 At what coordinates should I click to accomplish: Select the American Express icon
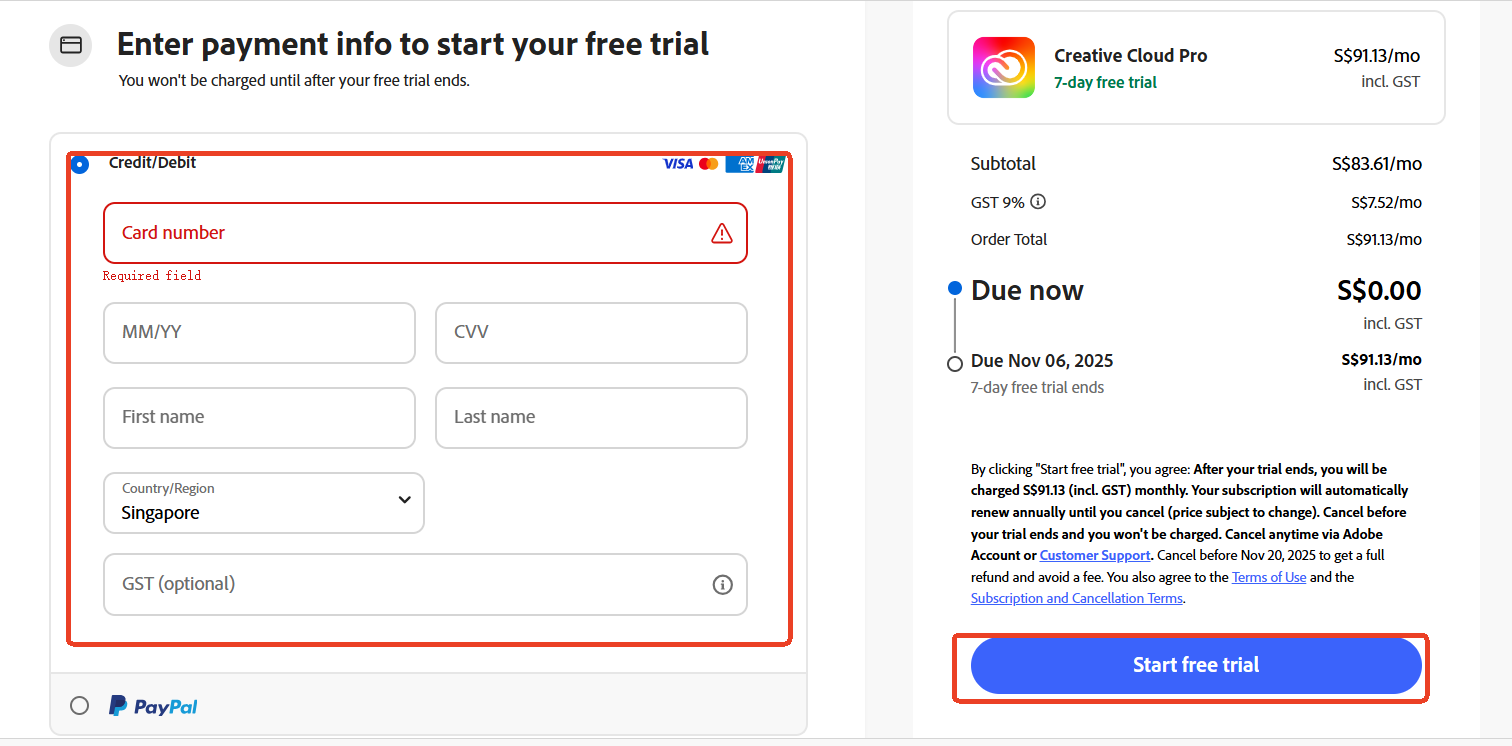tap(740, 164)
